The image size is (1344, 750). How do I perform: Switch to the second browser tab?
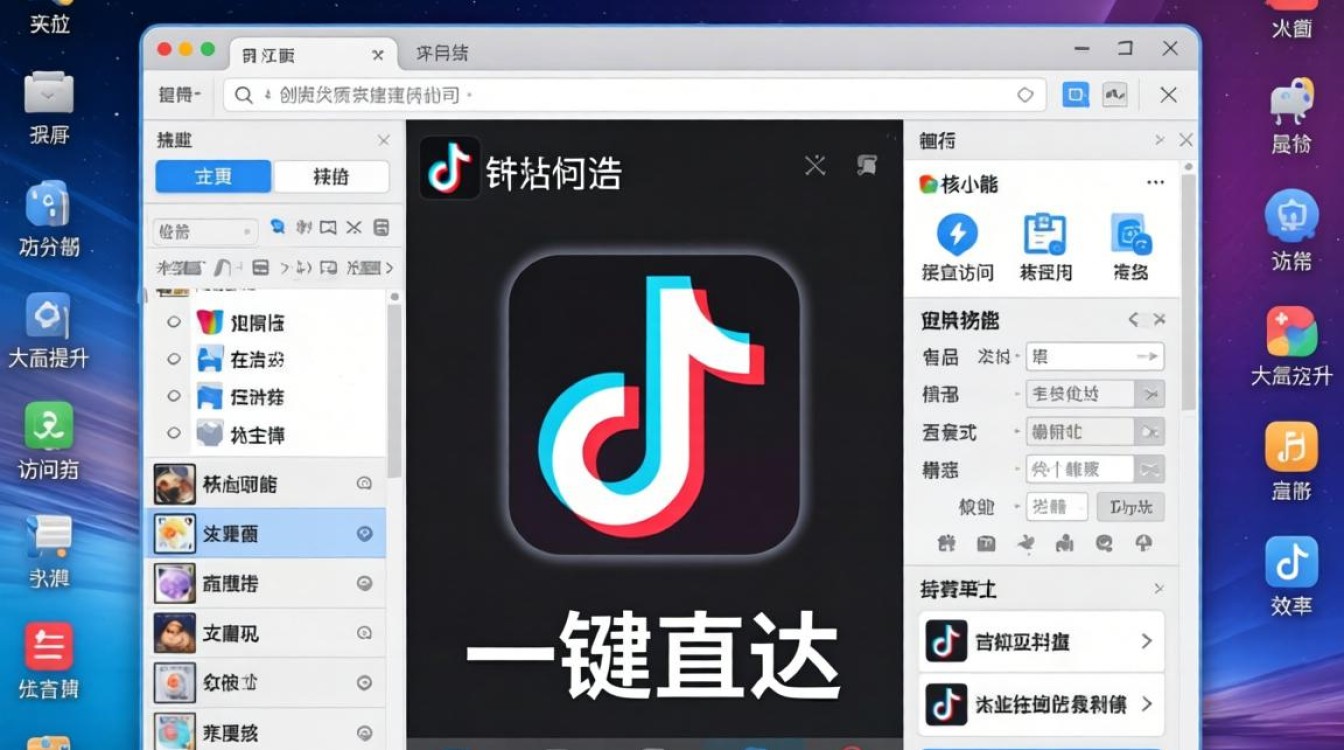[x=445, y=54]
